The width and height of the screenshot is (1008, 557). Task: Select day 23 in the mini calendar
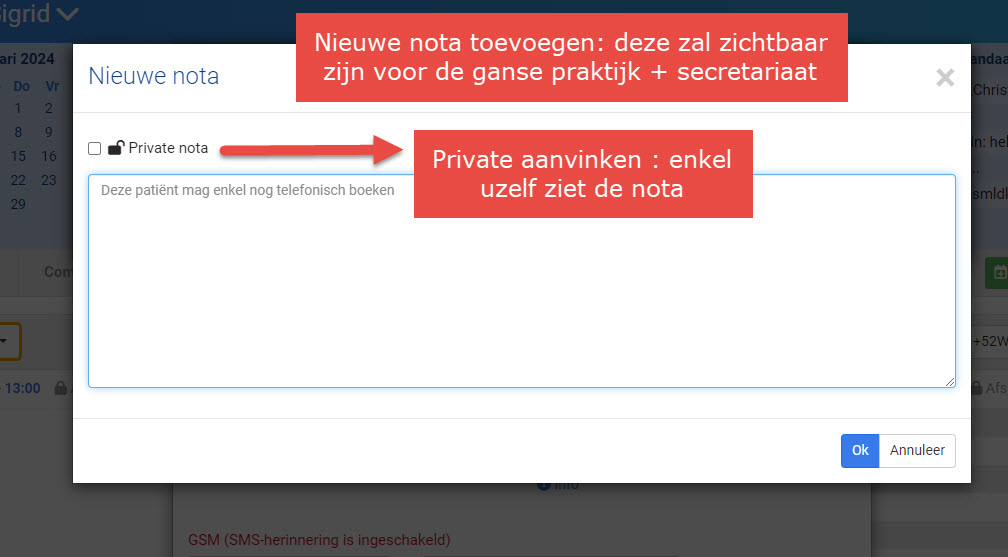[x=49, y=180]
